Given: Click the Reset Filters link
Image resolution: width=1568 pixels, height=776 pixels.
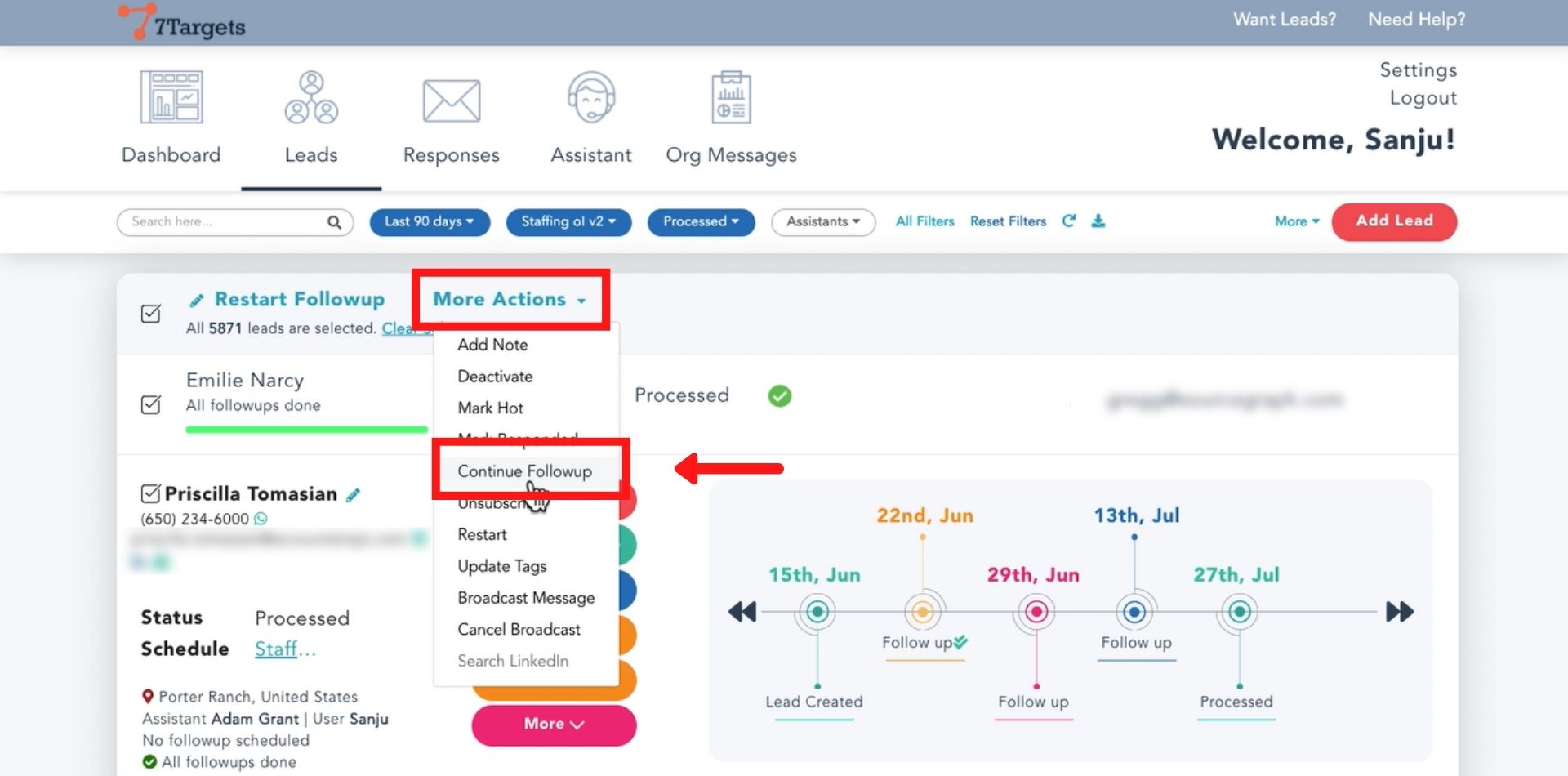Looking at the screenshot, I should [x=1008, y=221].
